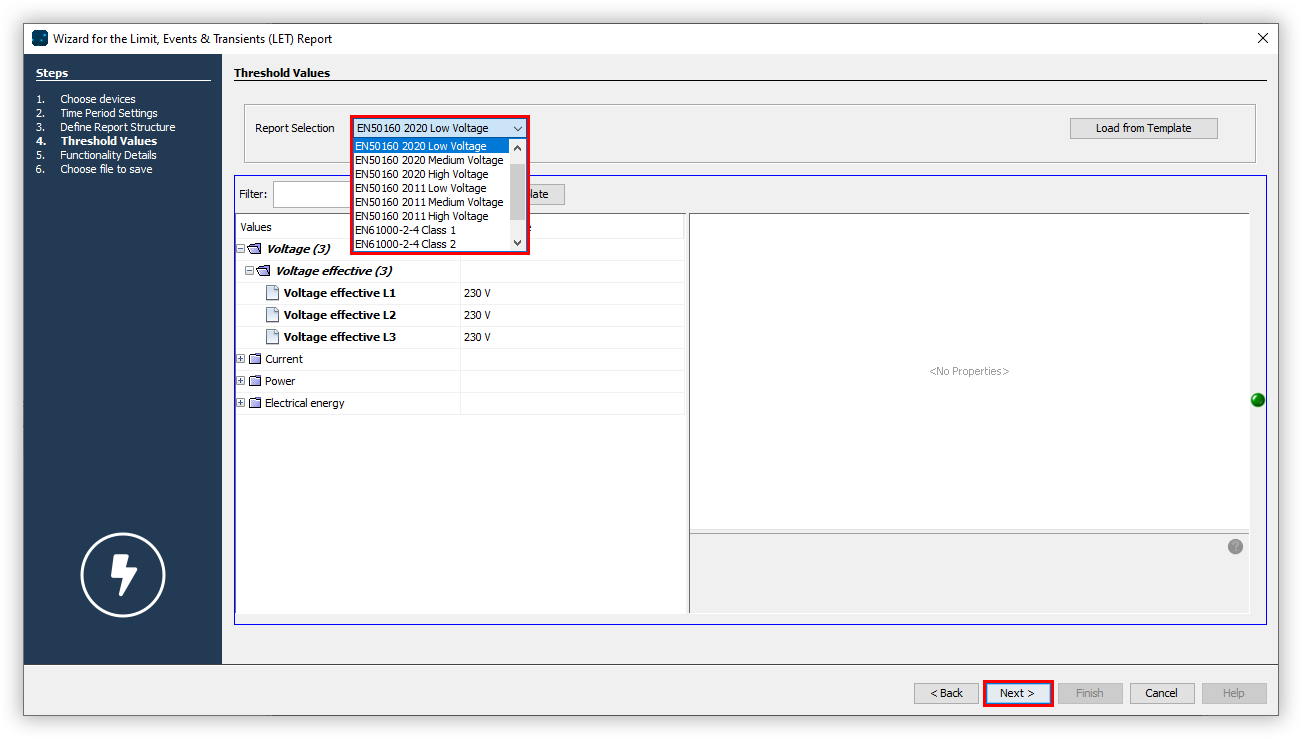Click the Electrical energy folder icon

click(255, 403)
